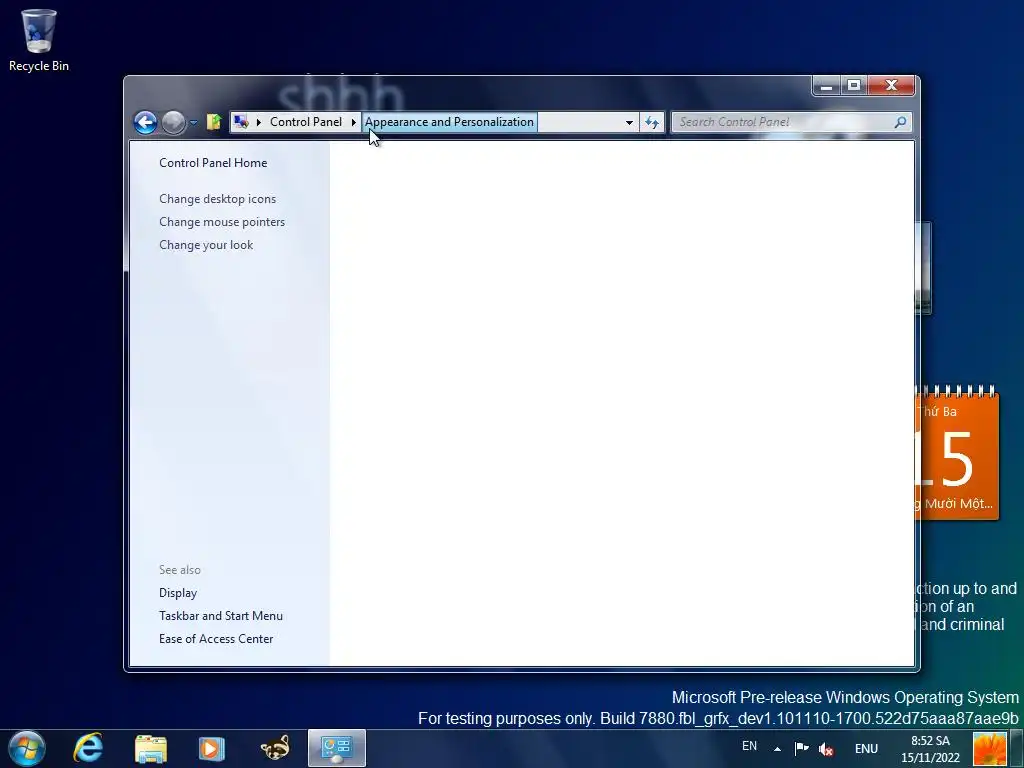The height and width of the screenshot is (768, 1024).
Task: Launch Internet Explorer from taskbar
Action: point(88,748)
